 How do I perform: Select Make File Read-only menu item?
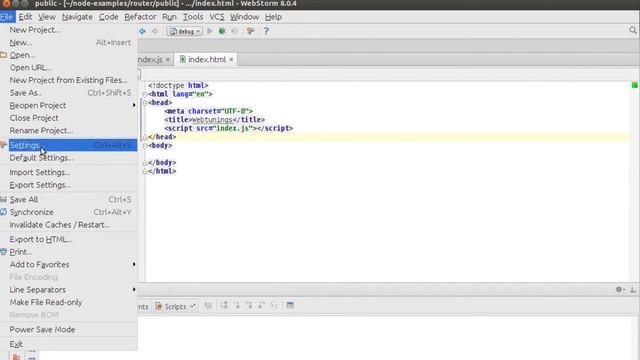coord(69,302)
